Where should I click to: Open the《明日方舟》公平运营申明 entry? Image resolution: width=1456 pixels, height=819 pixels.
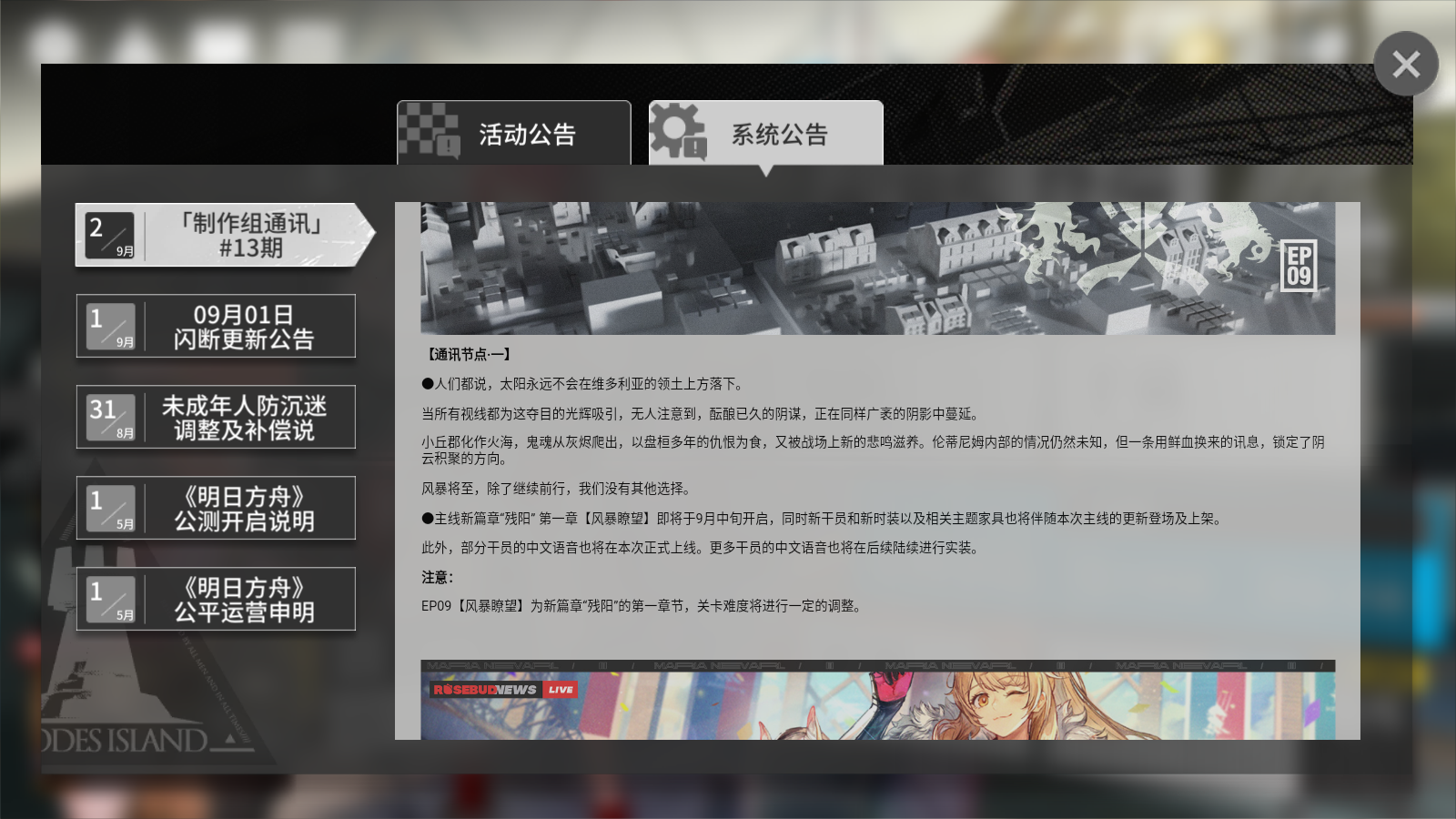pyautogui.click(x=216, y=599)
